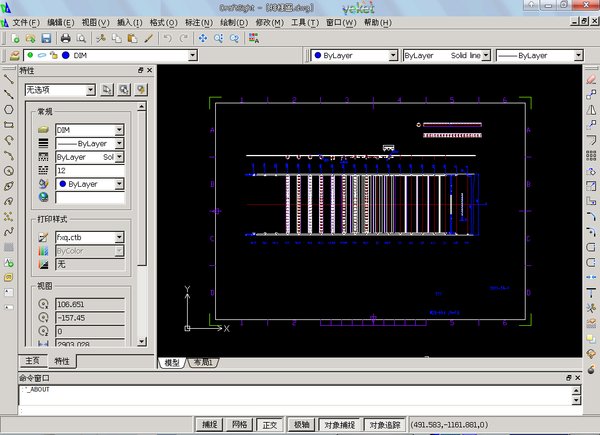Open the blue ByLayer color dropdown in toolbar

[x=393, y=56]
